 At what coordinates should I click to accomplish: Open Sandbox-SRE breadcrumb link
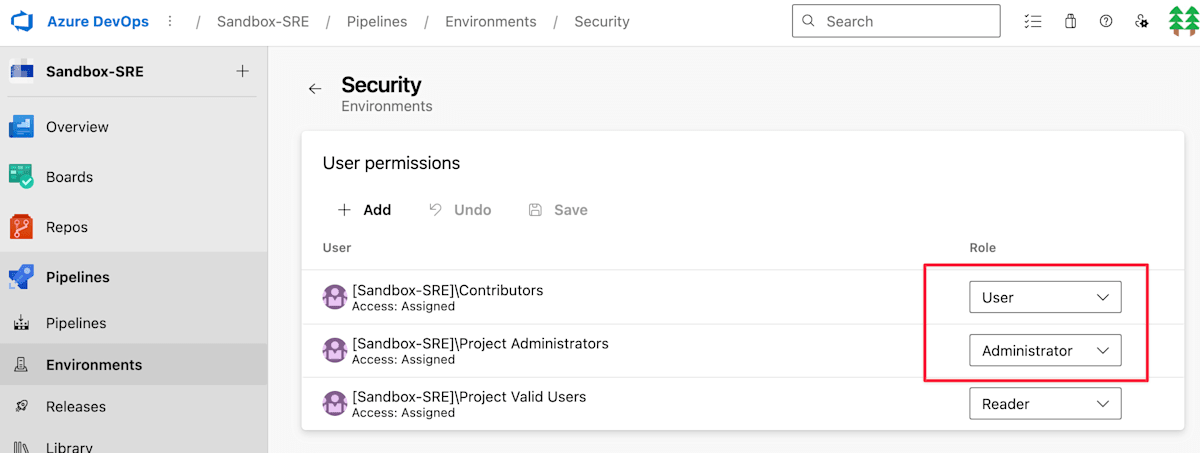point(264,21)
